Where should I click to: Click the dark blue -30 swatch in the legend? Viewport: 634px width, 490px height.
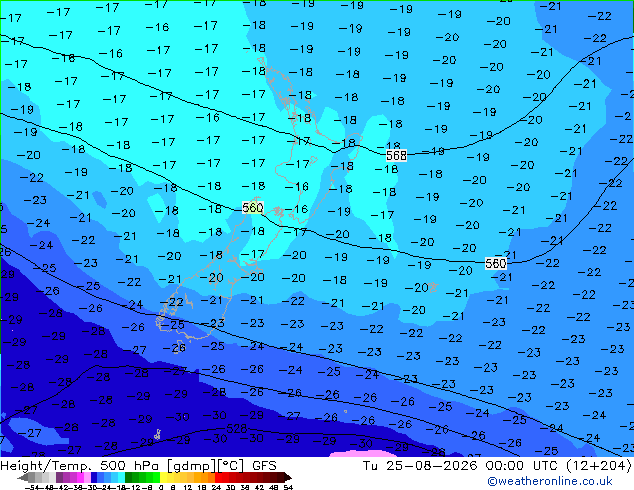pyautogui.click(x=94, y=478)
